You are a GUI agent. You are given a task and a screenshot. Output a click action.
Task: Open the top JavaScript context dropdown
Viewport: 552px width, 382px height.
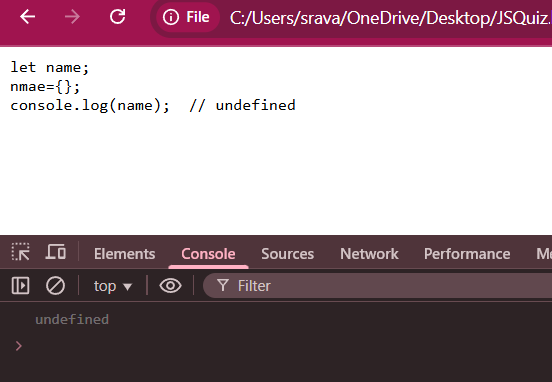click(113, 286)
